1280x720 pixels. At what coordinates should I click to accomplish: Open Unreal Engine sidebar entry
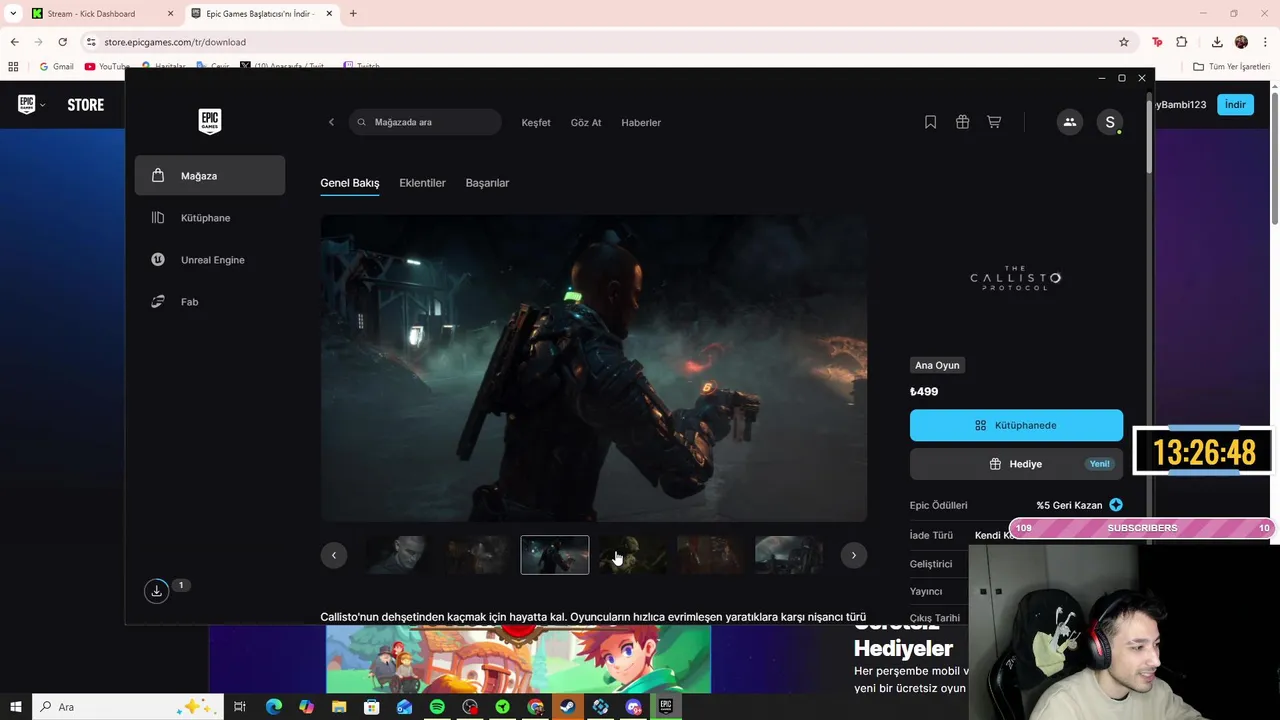210,260
